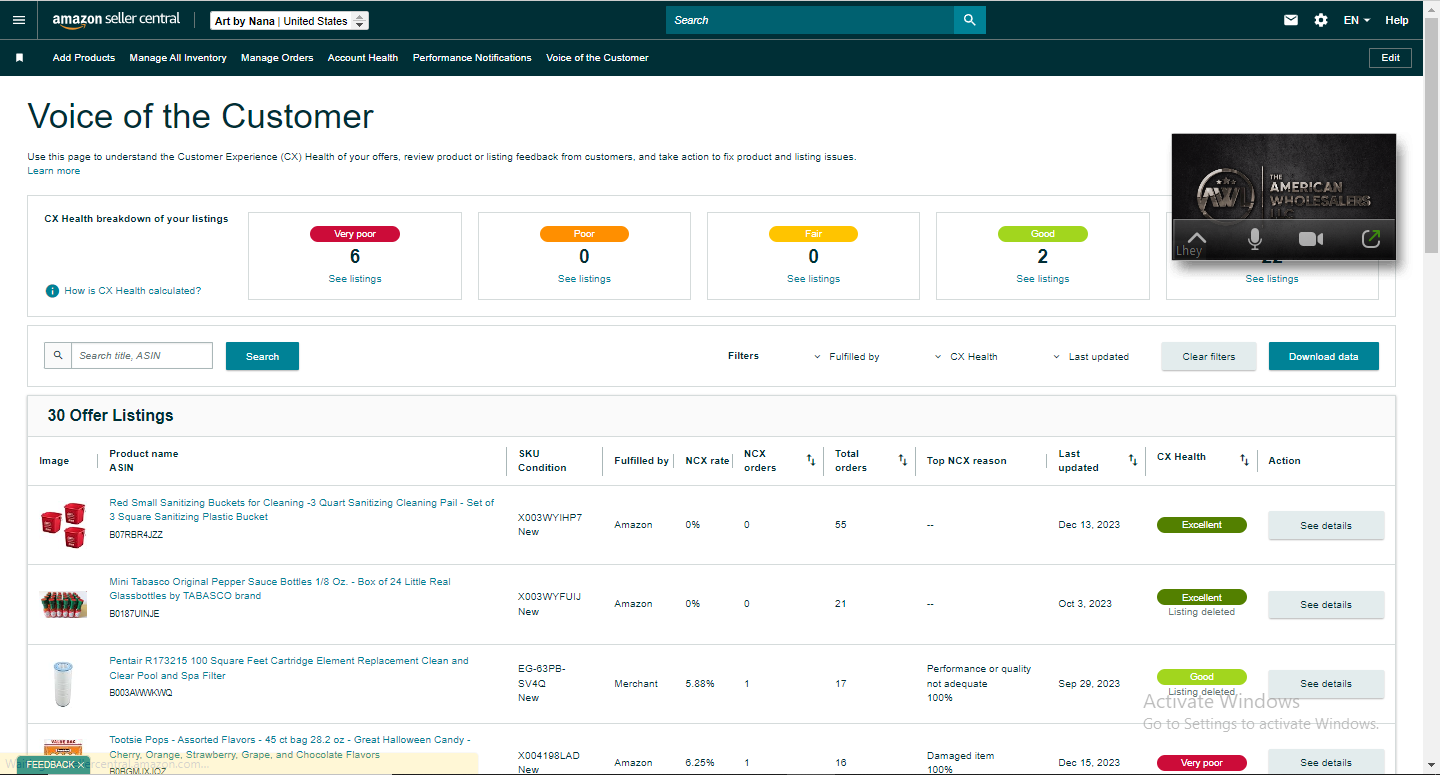Click Download data

click(x=1324, y=356)
